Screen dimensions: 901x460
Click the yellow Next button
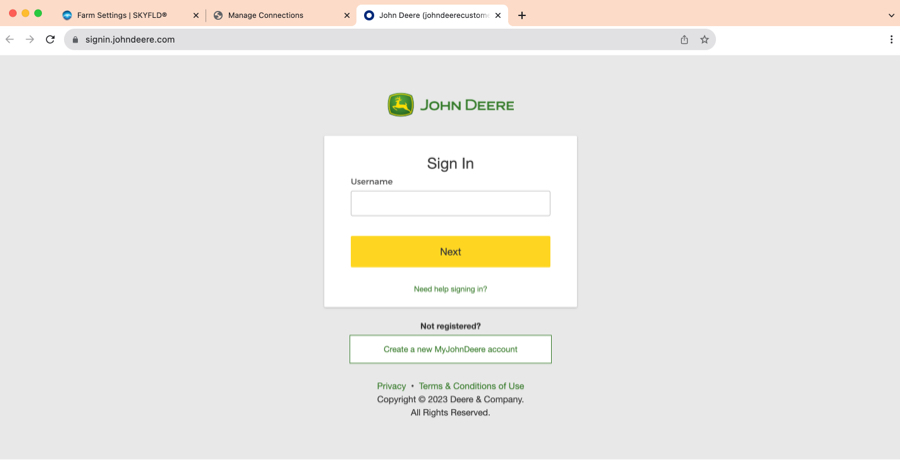tap(450, 252)
